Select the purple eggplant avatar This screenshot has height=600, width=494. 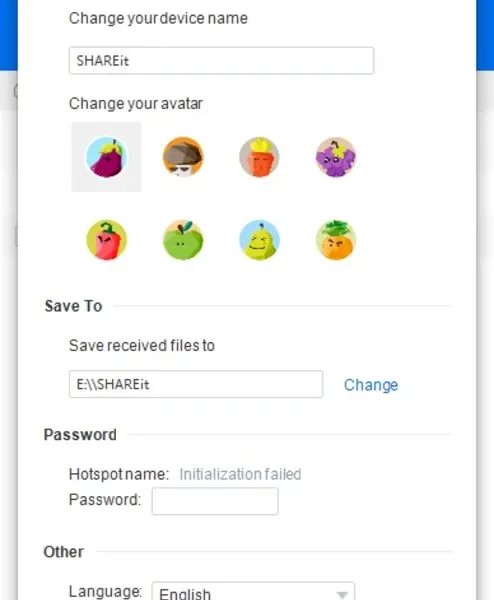[106, 157]
